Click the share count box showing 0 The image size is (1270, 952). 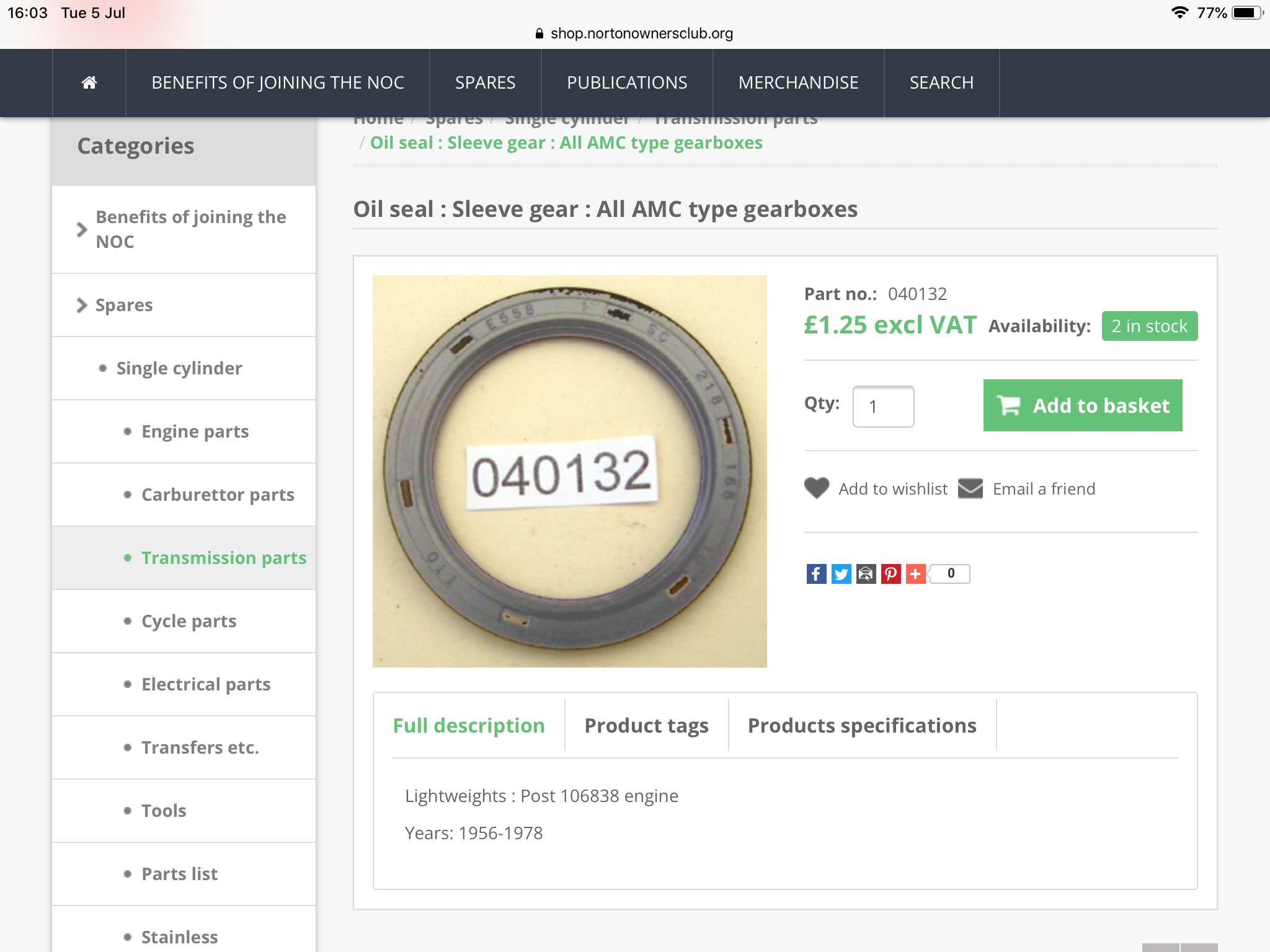(x=951, y=574)
